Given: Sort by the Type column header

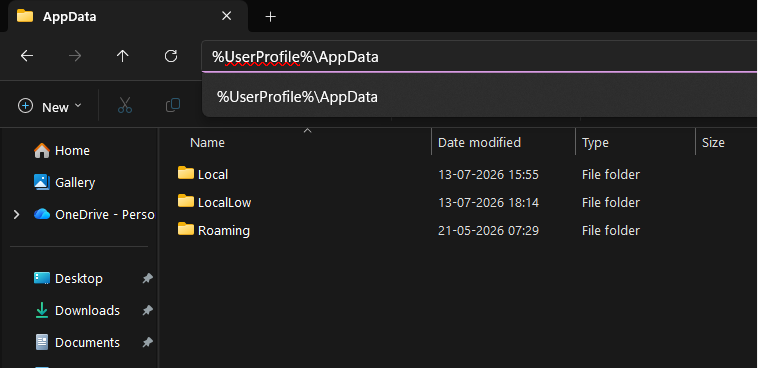Looking at the screenshot, I should click(x=595, y=143).
